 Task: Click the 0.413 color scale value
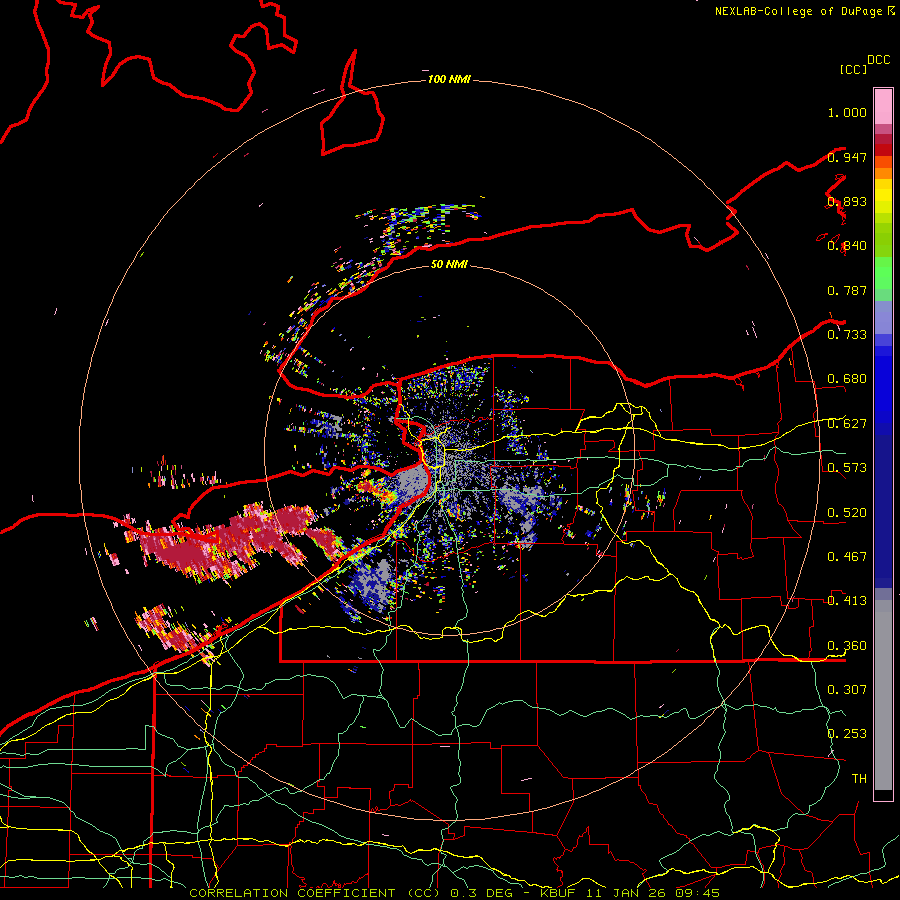847,601
